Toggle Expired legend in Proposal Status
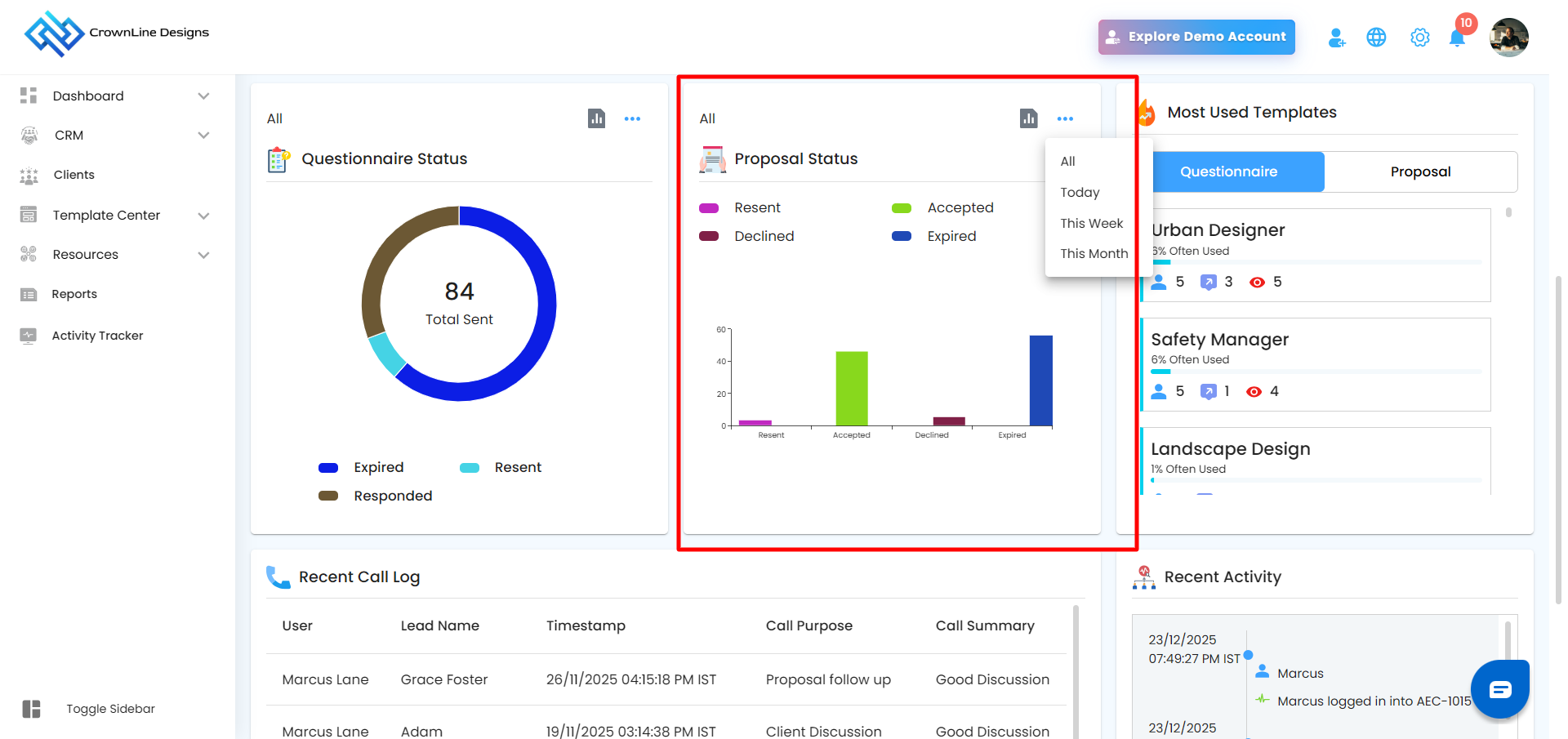Image resolution: width=1568 pixels, height=739 pixels. pos(933,236)
